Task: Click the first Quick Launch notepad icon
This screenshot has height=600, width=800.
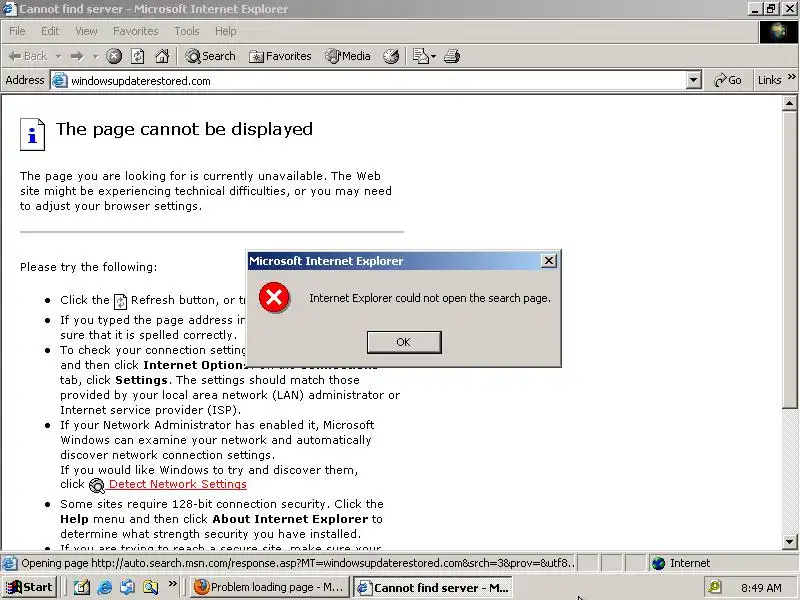Action: click(82, 588)
